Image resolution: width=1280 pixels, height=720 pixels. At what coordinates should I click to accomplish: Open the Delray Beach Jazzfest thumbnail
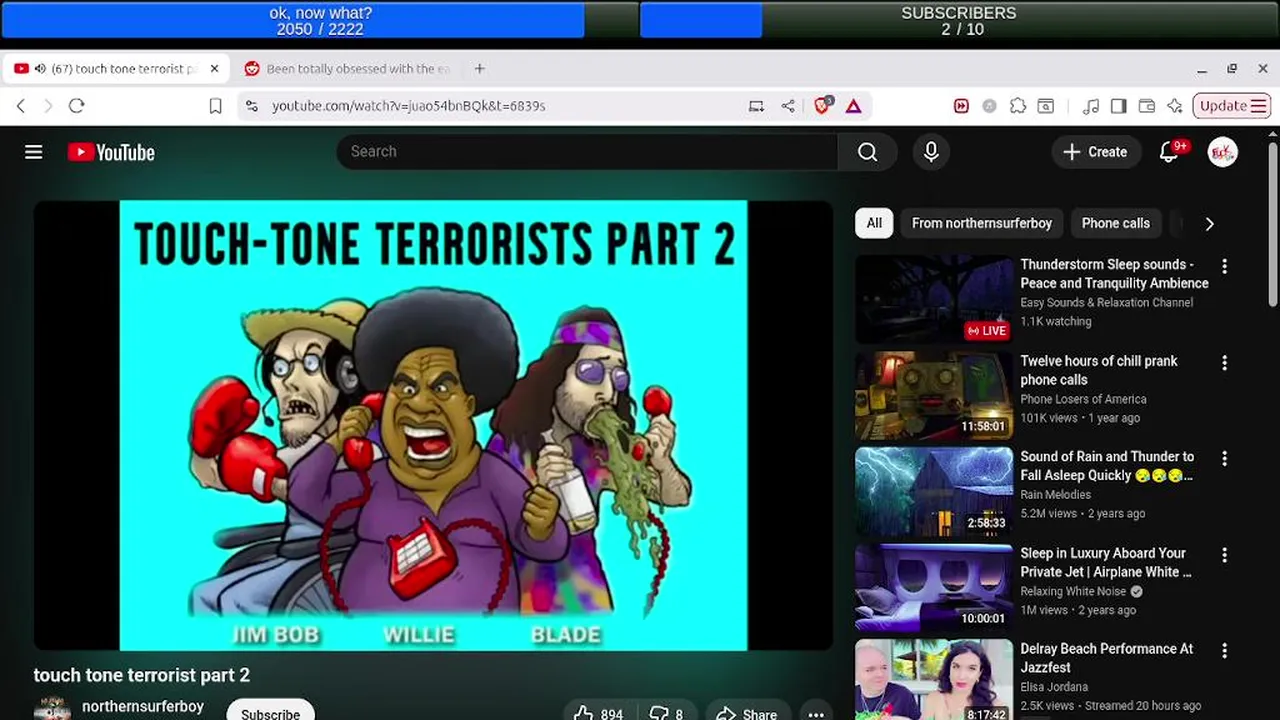click(x=934, y=680)
